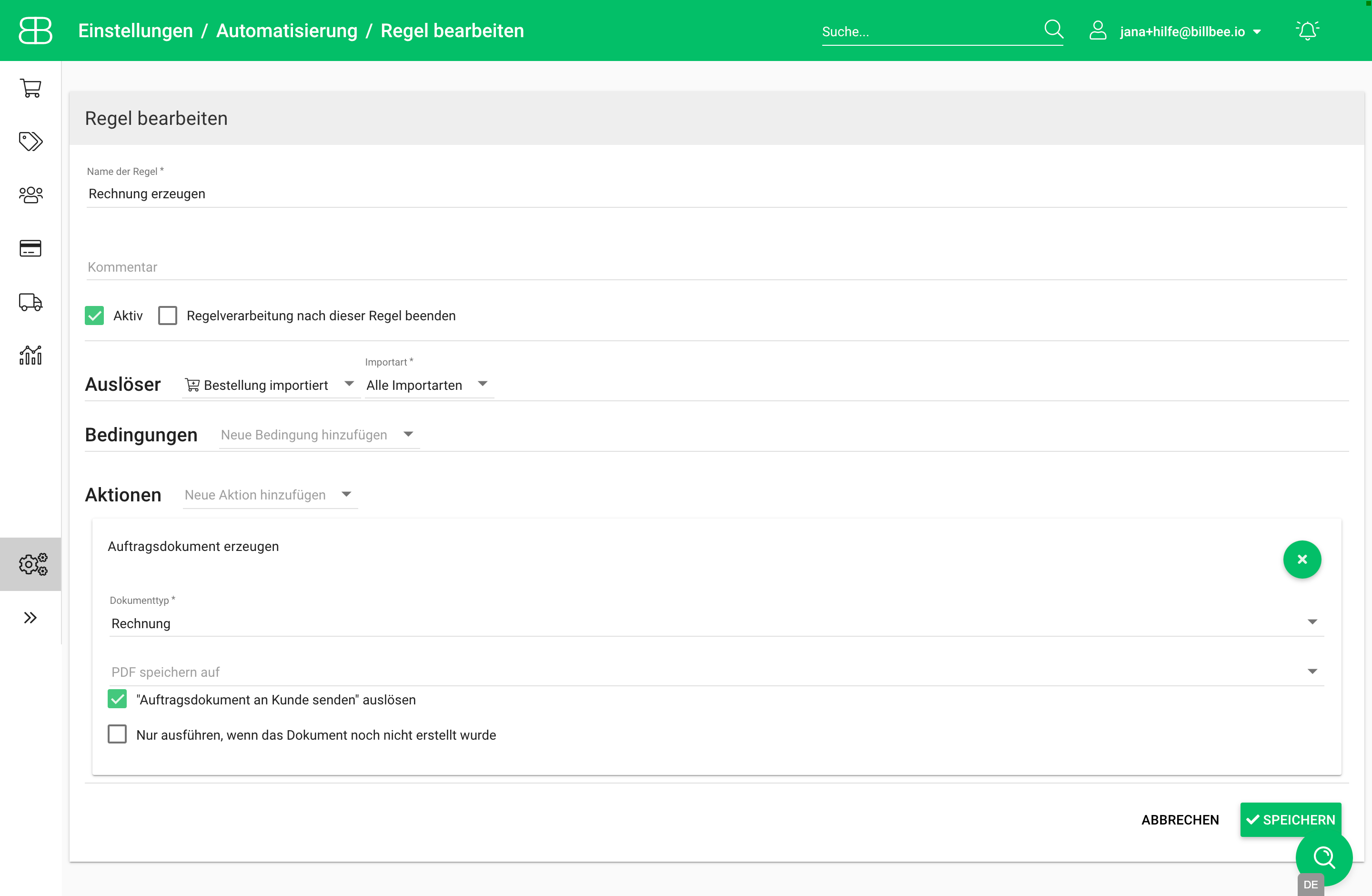Viewport: 1372px width, 896px height.
Task: Open the Alle Importarten dropdown
Action: point(429,385)
